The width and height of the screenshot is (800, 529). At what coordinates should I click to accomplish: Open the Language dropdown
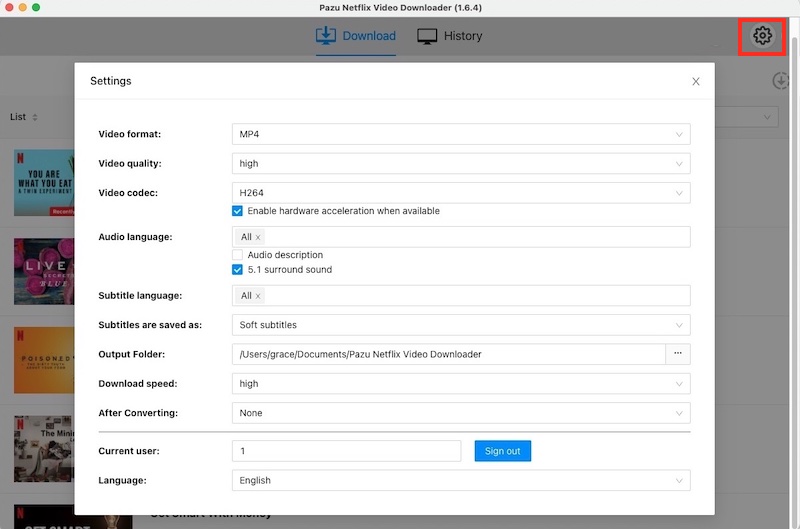(461, 481)
